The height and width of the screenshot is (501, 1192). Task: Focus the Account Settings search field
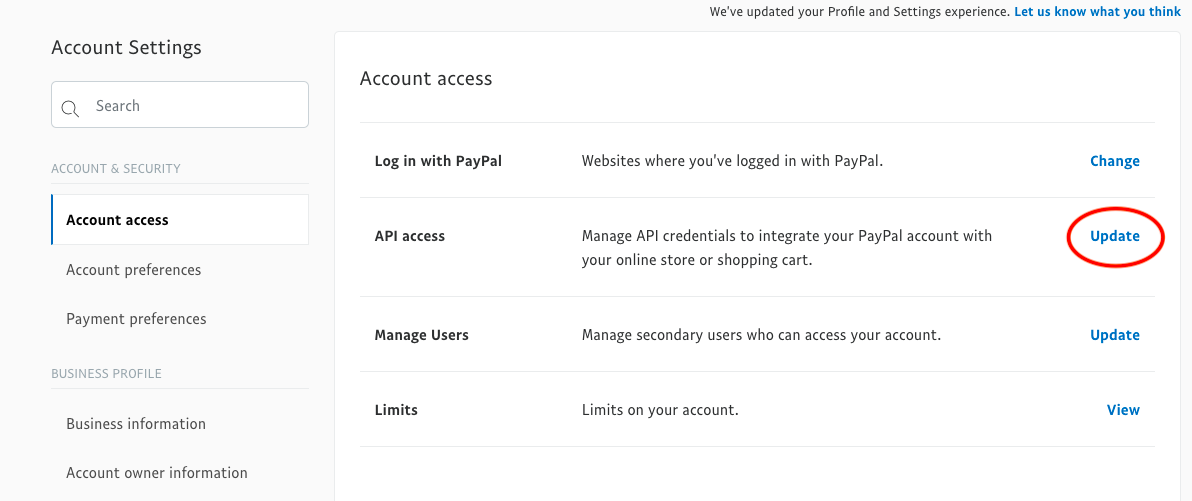pyautogui.click(x=179, y=105)
